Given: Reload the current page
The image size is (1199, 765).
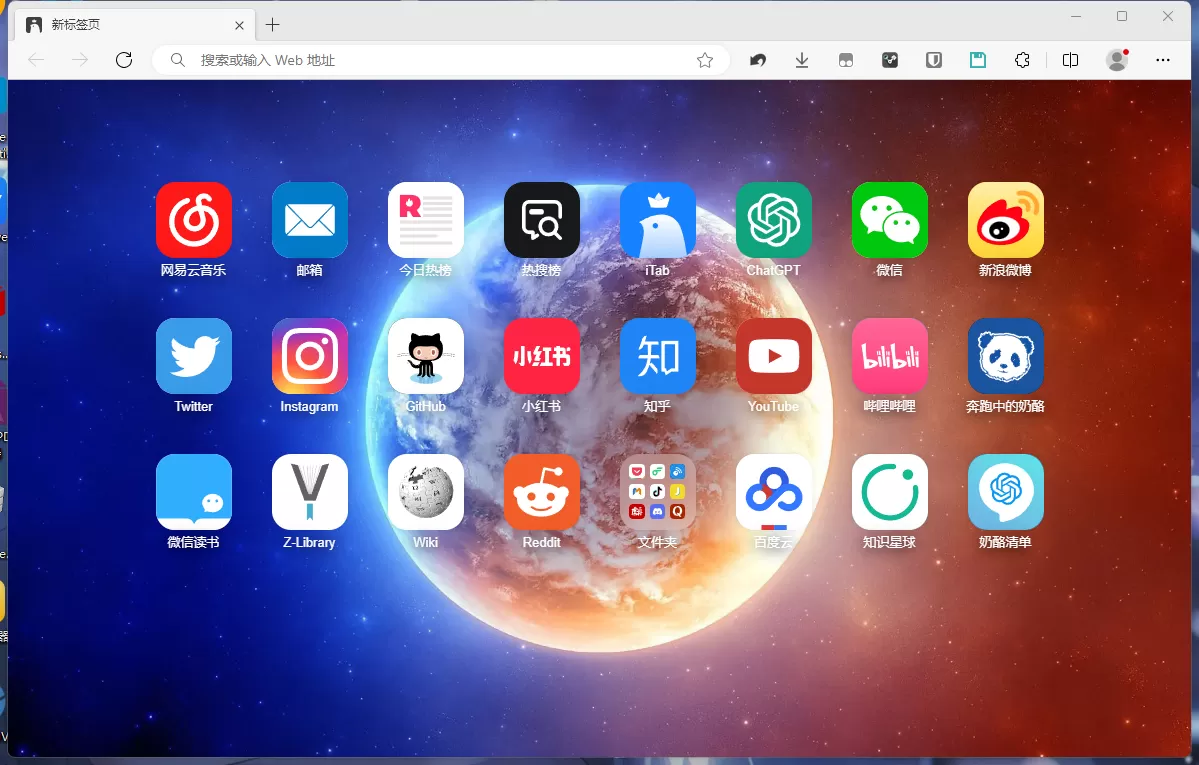Looking at the screenshot, I should (x=123, y=59).
